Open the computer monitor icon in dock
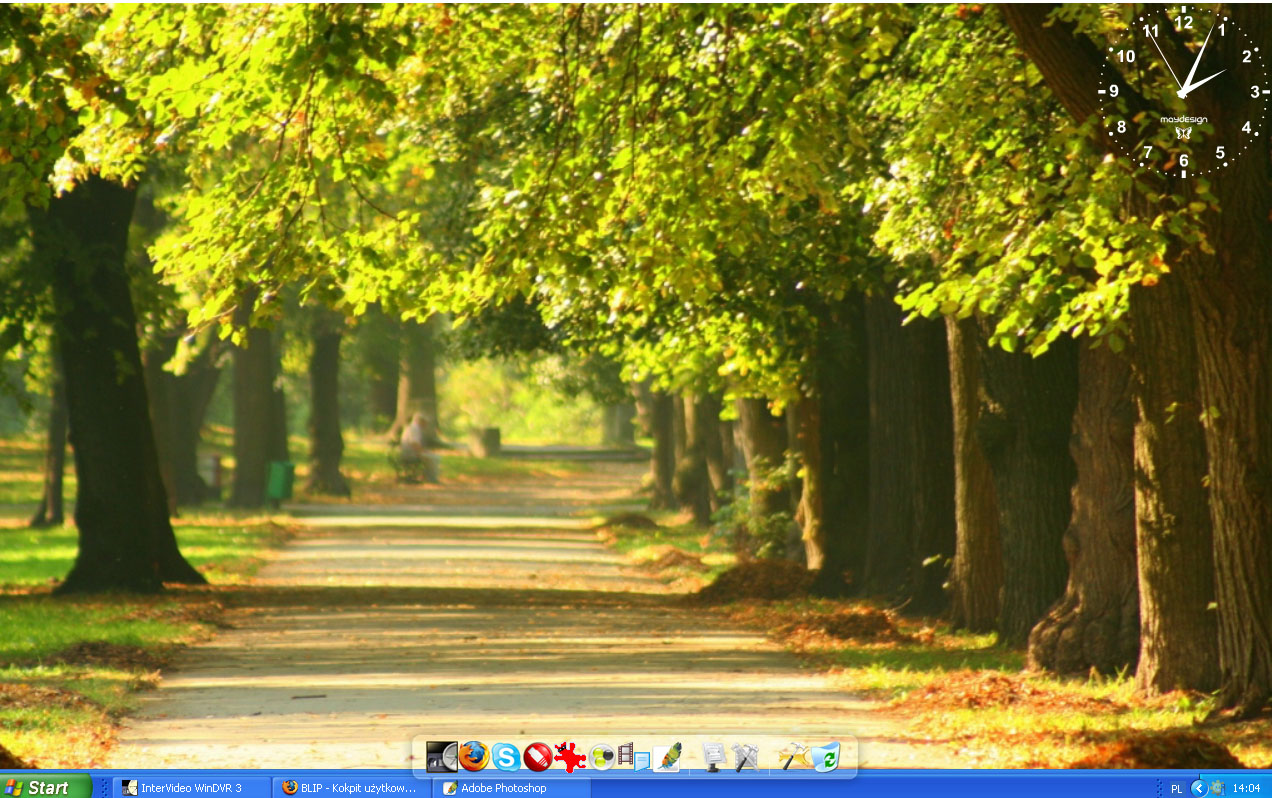Screen dimensions: 1272x798 coord(713,757)
